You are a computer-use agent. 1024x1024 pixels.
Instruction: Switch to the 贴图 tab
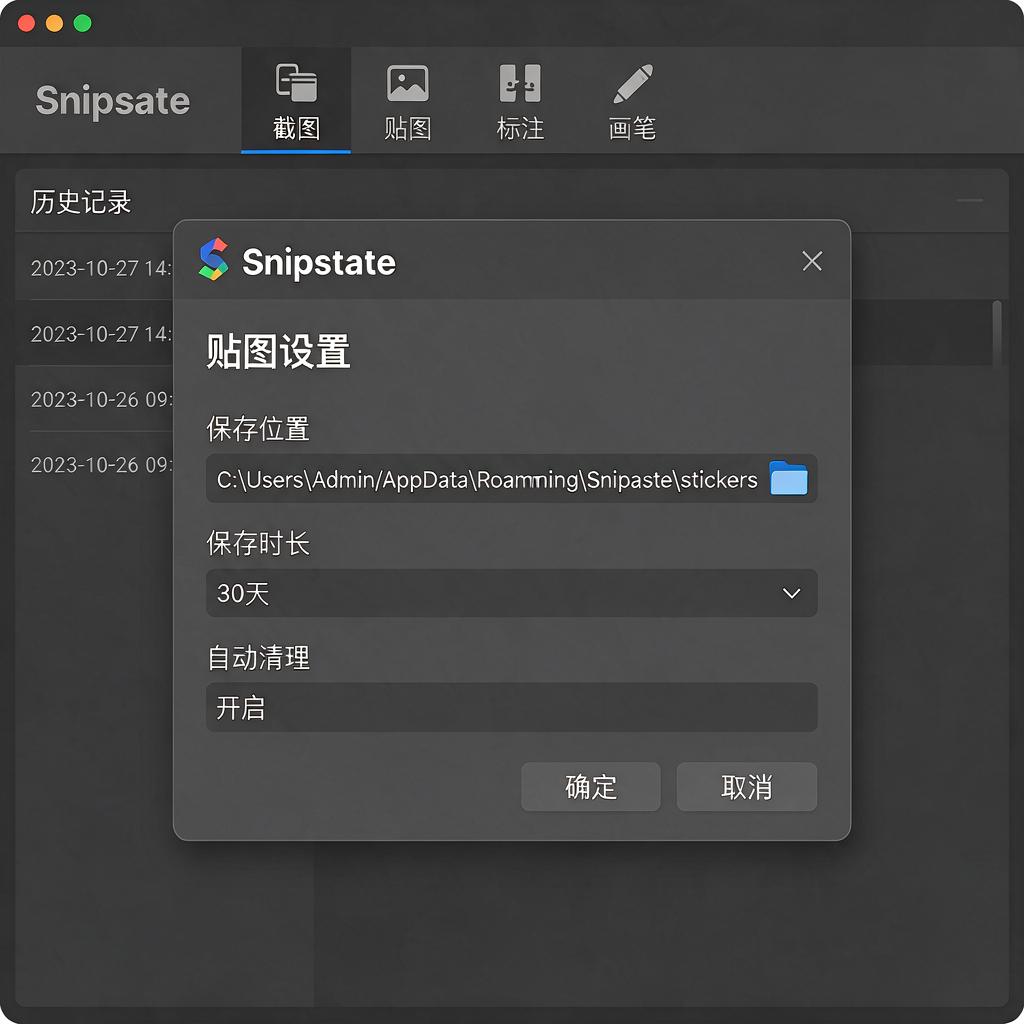[408, 101]
